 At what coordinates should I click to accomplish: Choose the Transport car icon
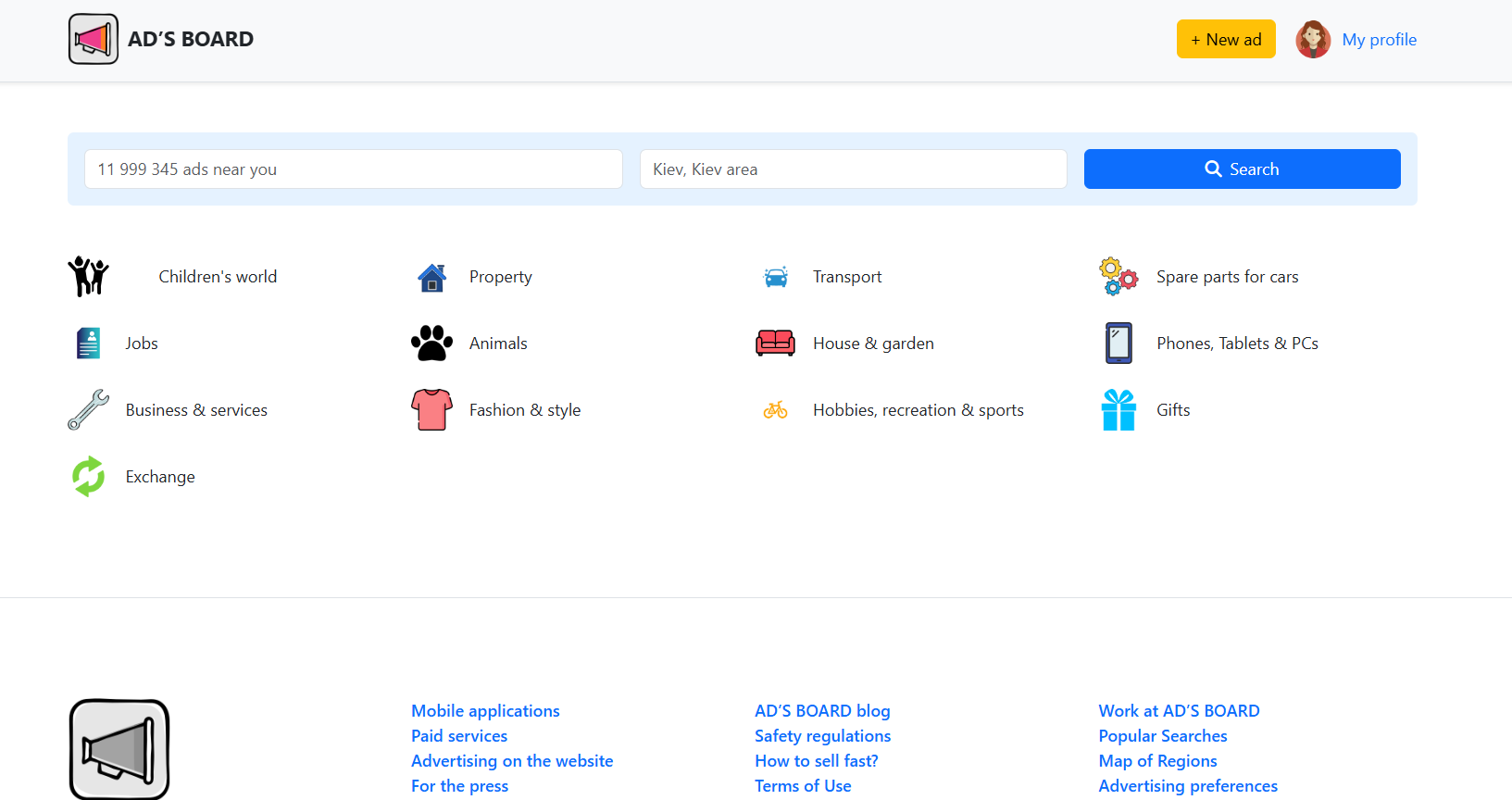tap(776, 277)
